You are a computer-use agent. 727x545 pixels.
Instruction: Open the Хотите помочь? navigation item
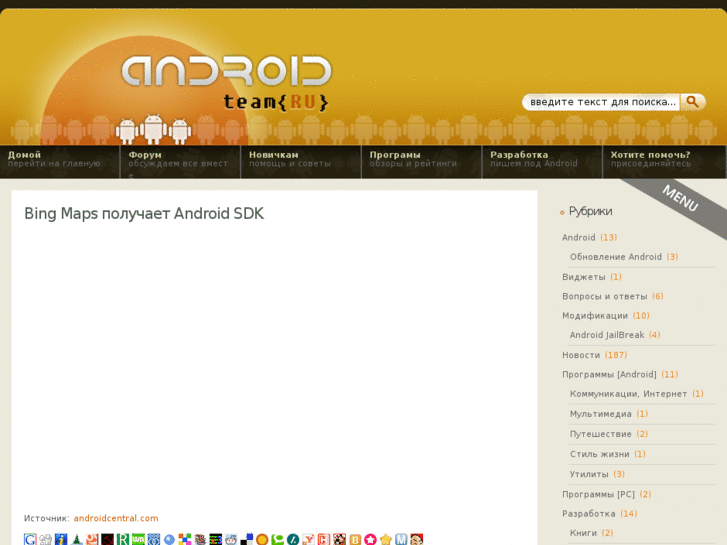coord(664,162)
